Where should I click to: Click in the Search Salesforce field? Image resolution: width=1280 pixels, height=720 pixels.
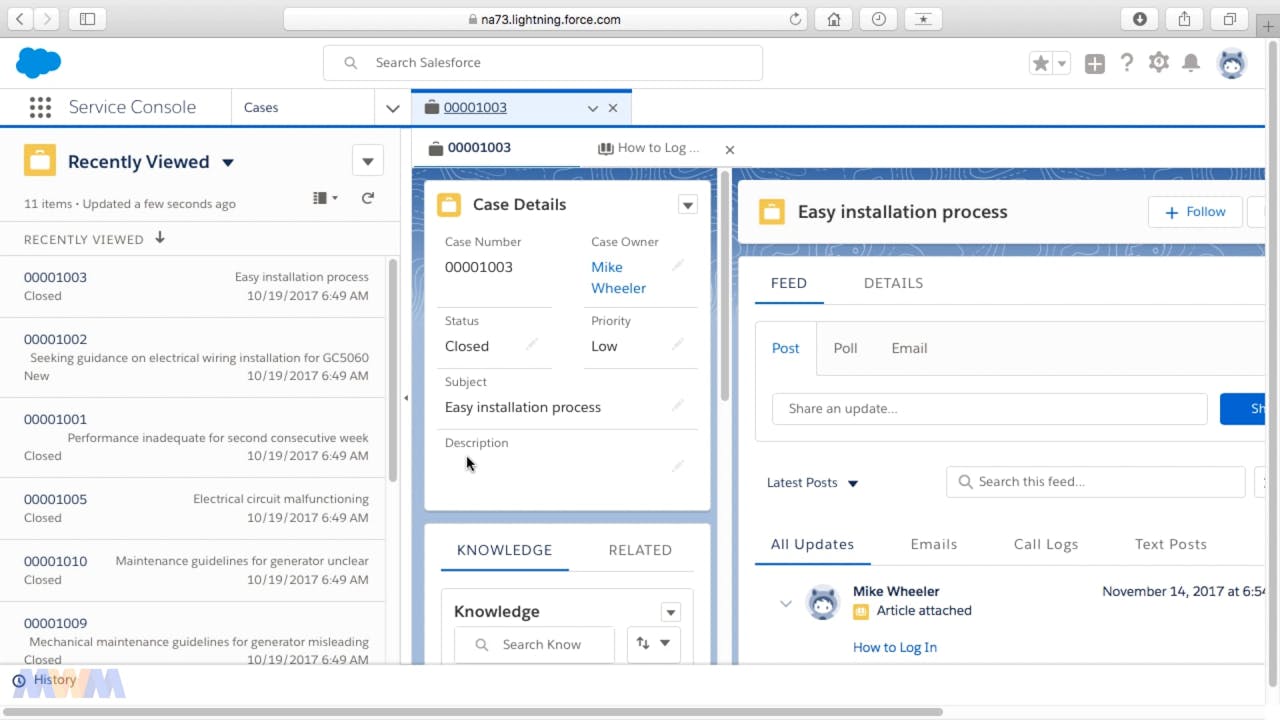pyautogui.click(x=543, y=62)
